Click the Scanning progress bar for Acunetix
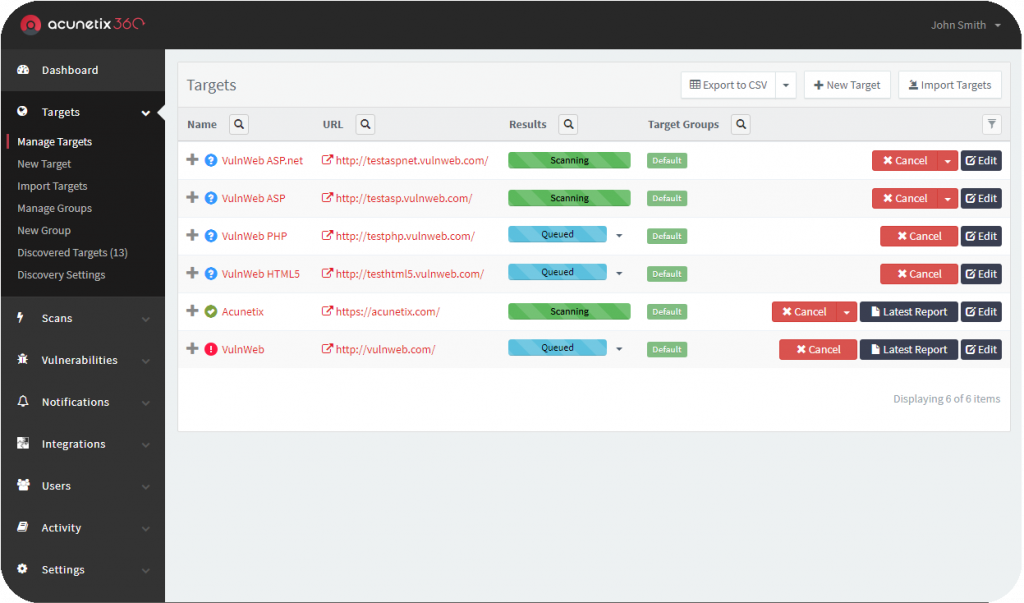Image resolution: width=1024 pixels, height=603 pixels. (x=569, y=312)
